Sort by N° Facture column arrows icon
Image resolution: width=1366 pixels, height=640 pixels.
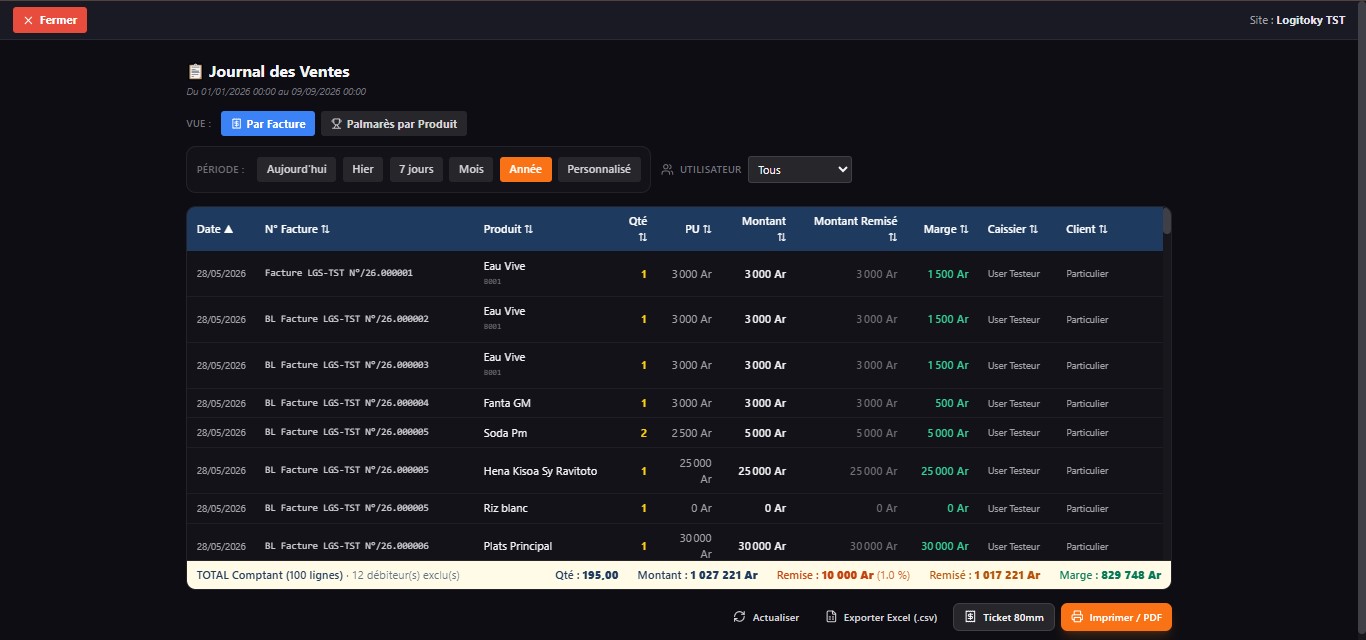coord(326,229)
